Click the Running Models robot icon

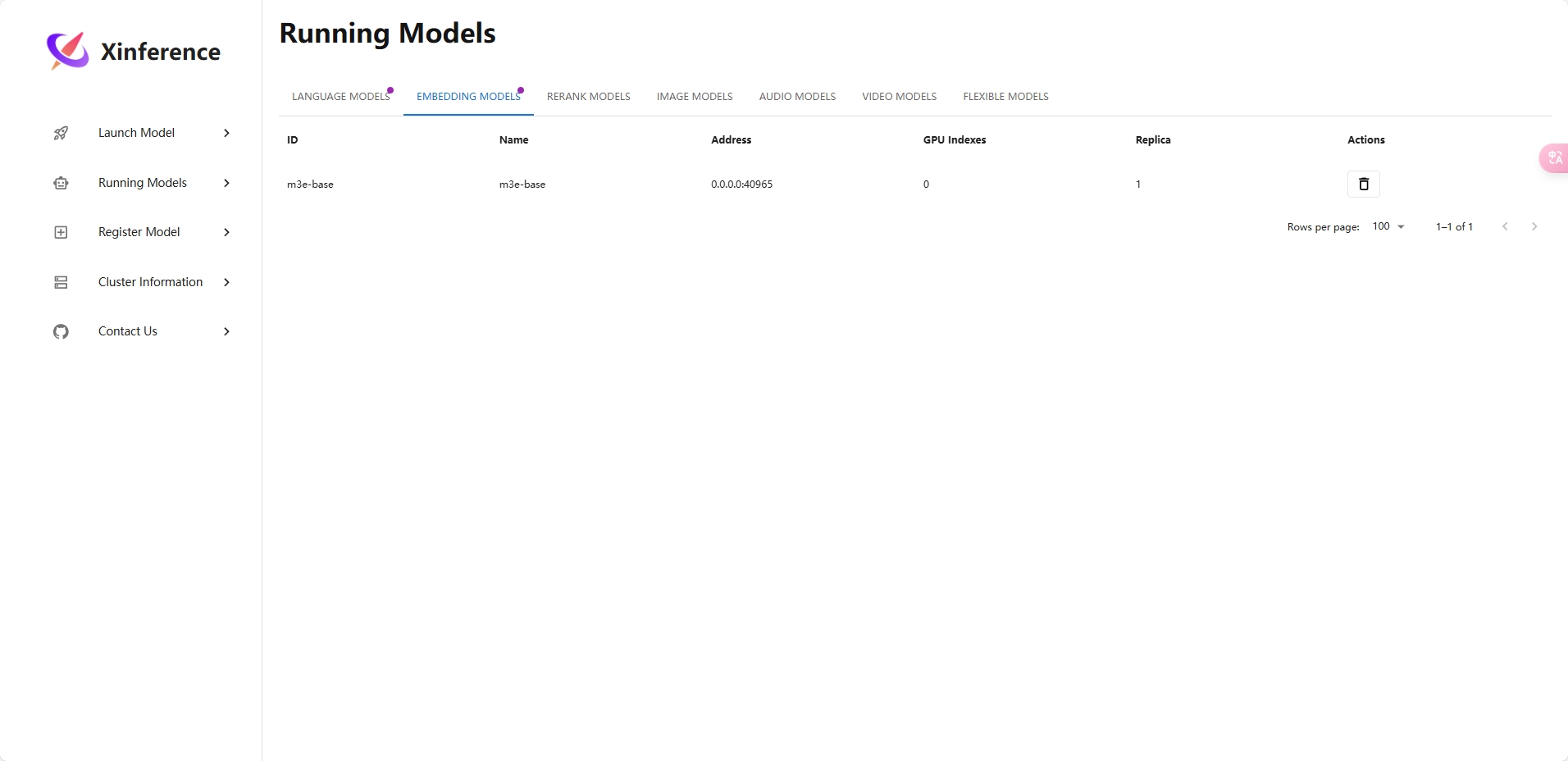[x=61, y=183]
